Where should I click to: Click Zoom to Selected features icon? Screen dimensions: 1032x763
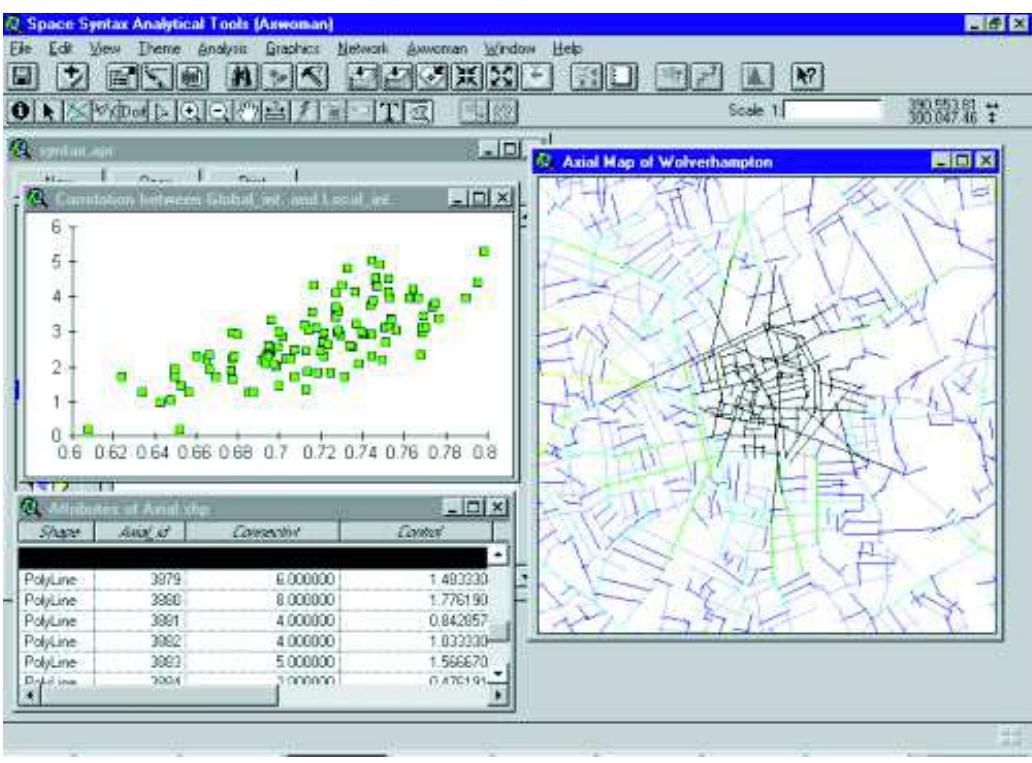[432, 78]
